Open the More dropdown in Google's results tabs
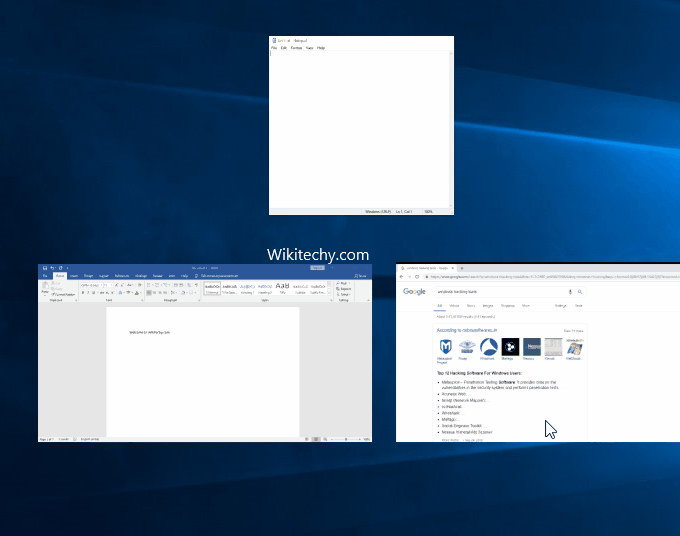 [x=526, y=306]
